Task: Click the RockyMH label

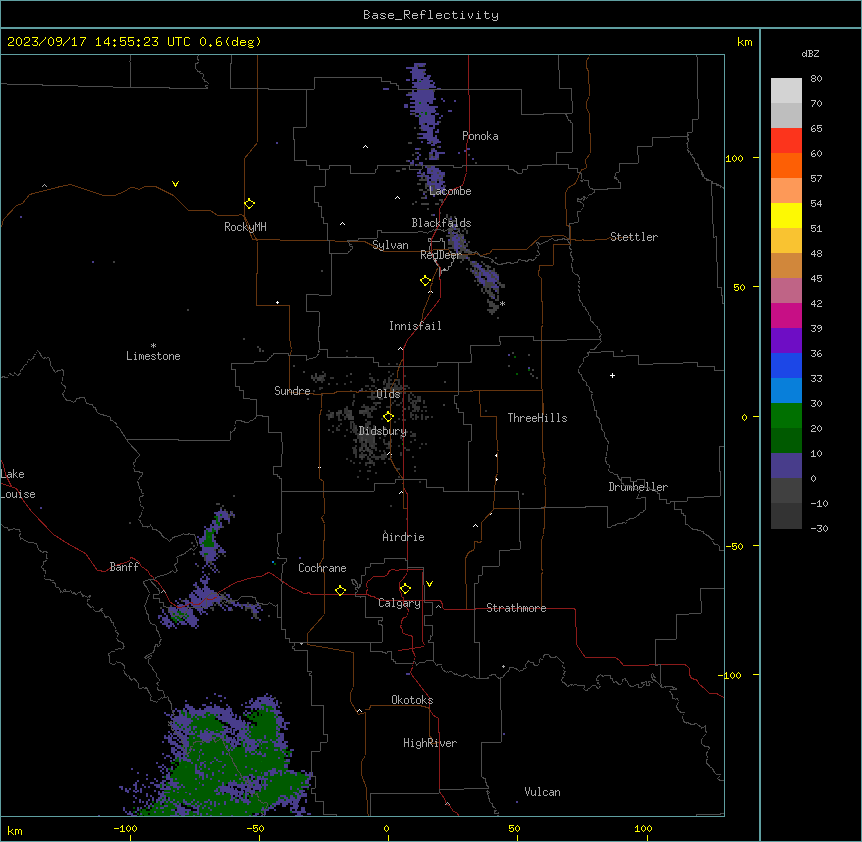Action: click(x=245, y=227)
